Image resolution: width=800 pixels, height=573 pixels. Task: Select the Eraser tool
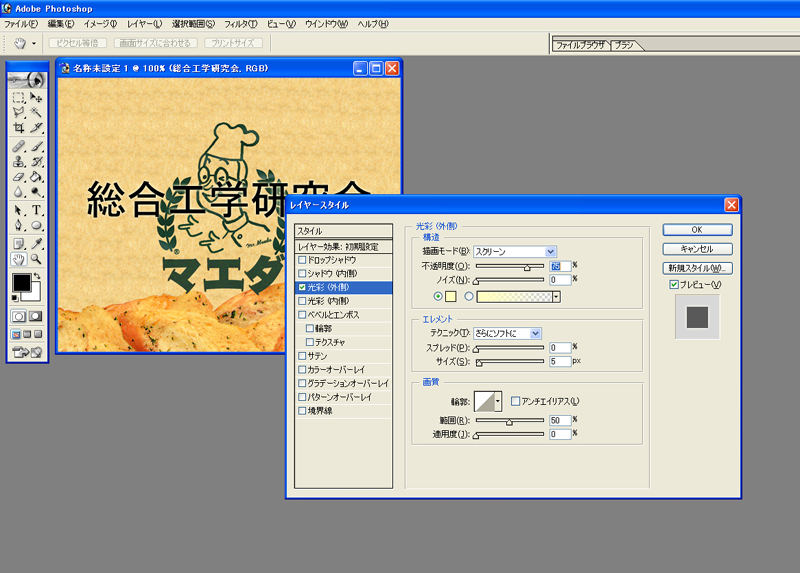tap(19, 177)
